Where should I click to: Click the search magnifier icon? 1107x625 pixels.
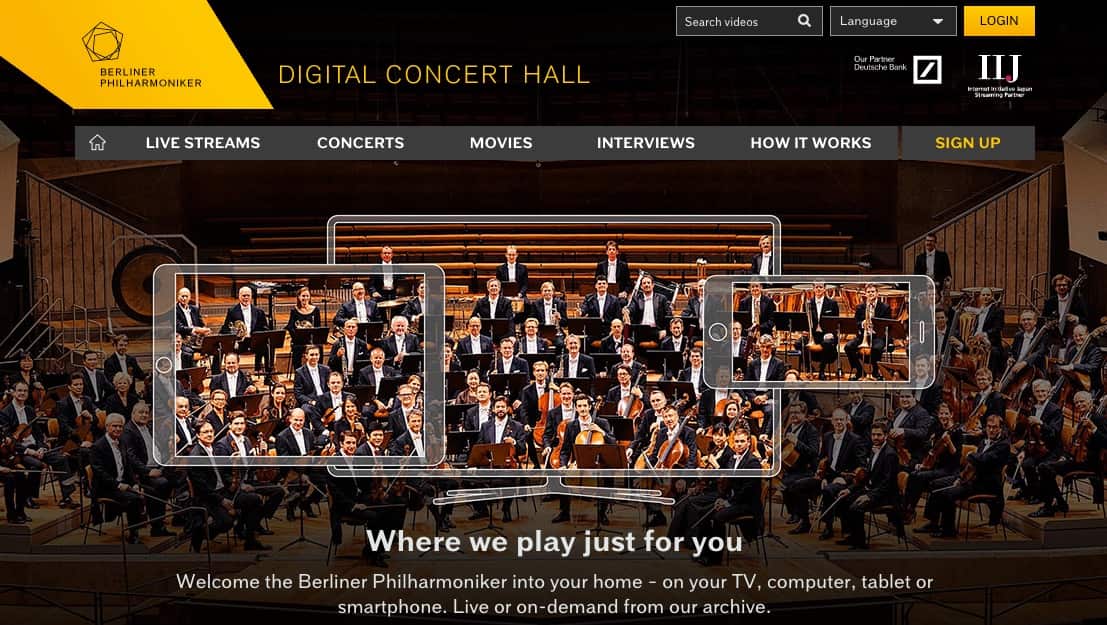[803, 20]
